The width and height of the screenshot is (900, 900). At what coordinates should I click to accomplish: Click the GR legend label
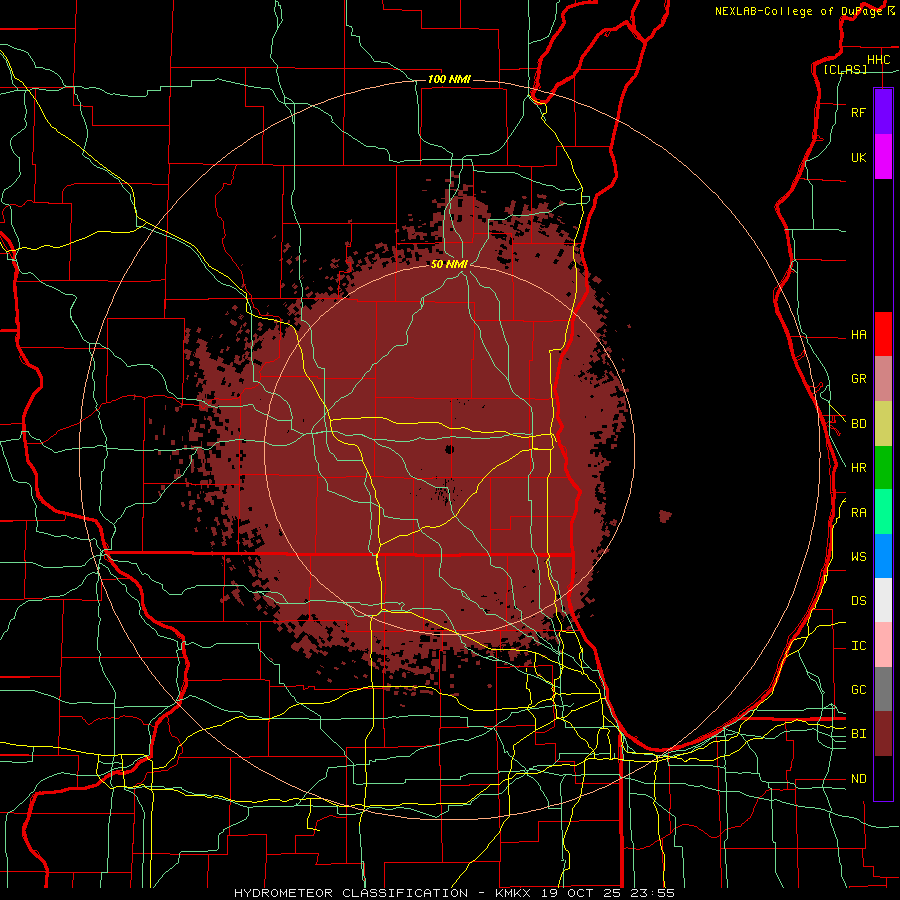[858, 379]
